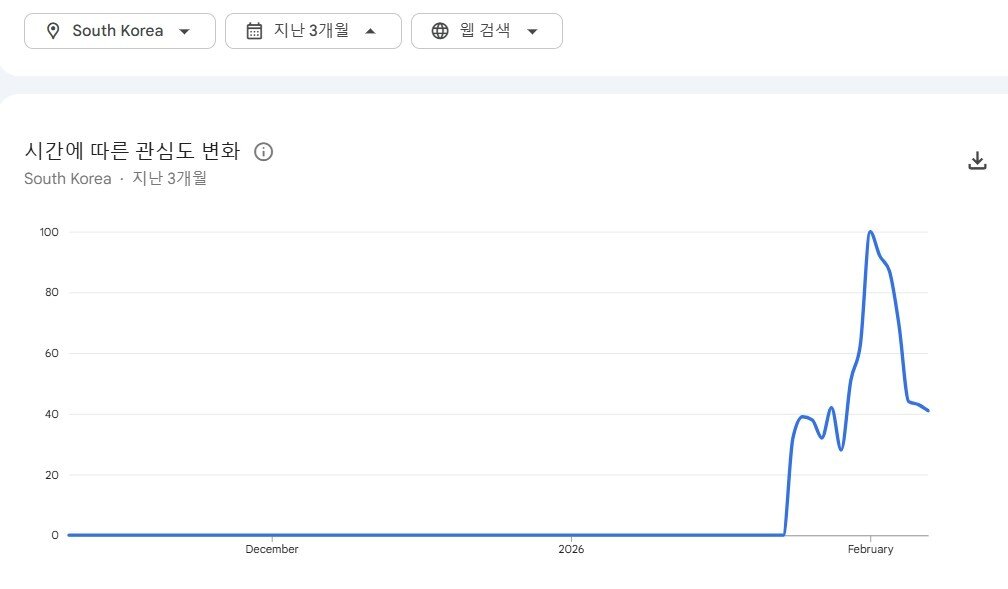Open the 웹 검색 search type dropdown arrow
The width and height of the screenshot is (1008, 589).
pyautogui.click(x=532, y=31)
